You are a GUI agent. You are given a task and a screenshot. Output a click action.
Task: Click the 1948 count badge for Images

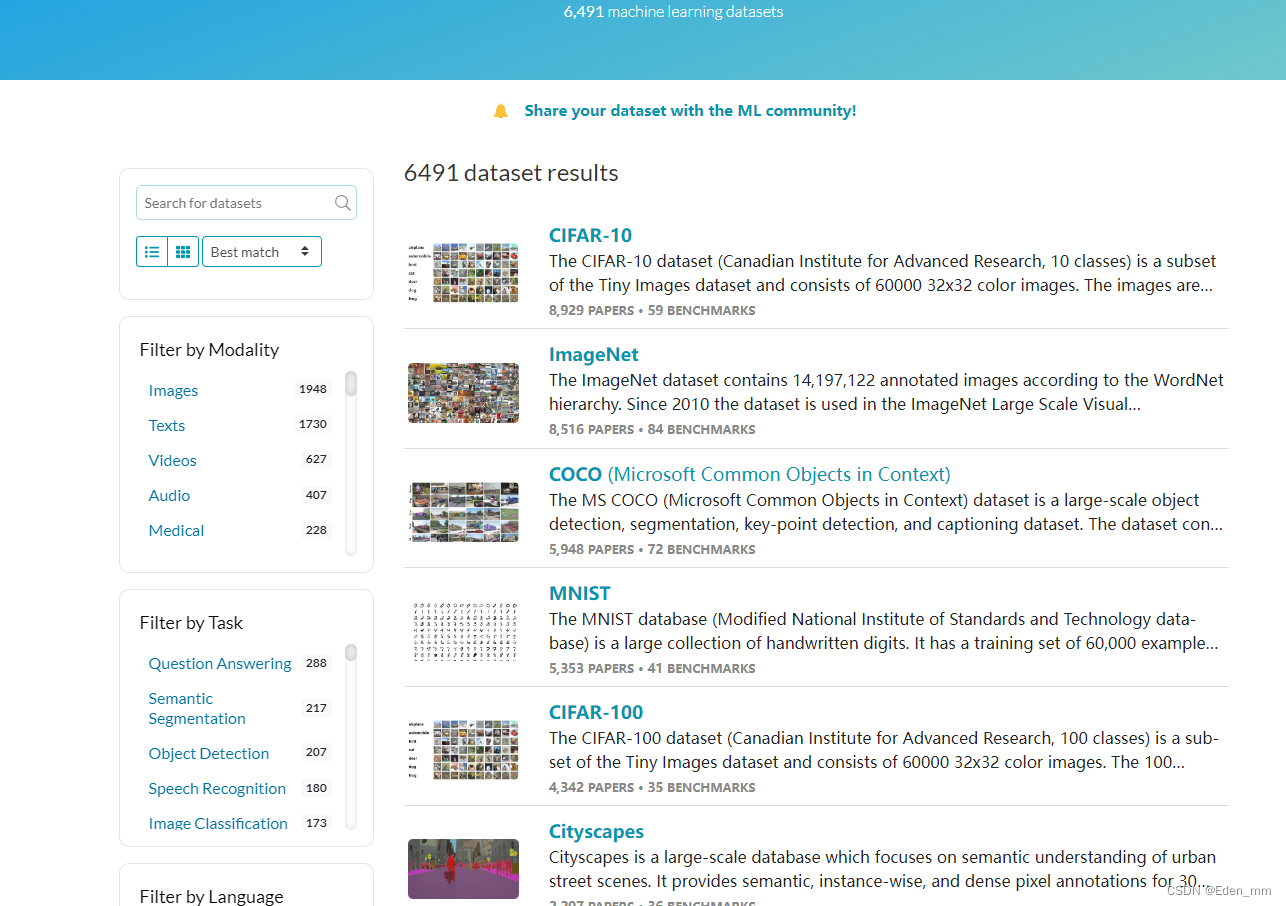313,389
